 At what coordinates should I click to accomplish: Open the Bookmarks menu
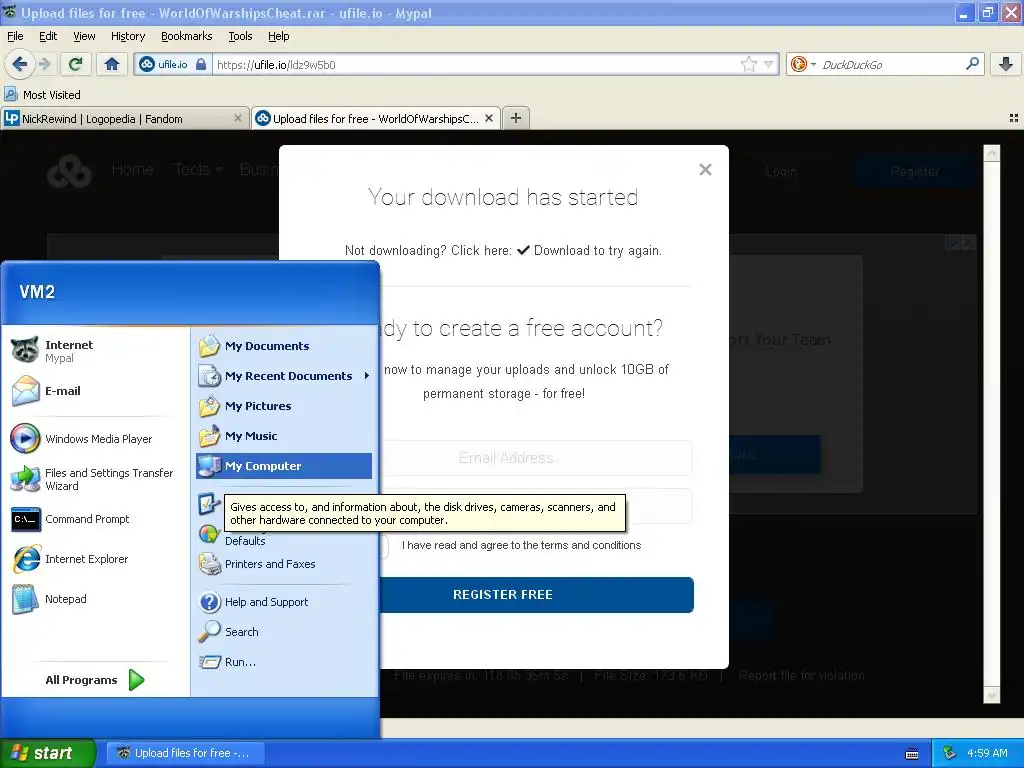[x=186, y=36]
